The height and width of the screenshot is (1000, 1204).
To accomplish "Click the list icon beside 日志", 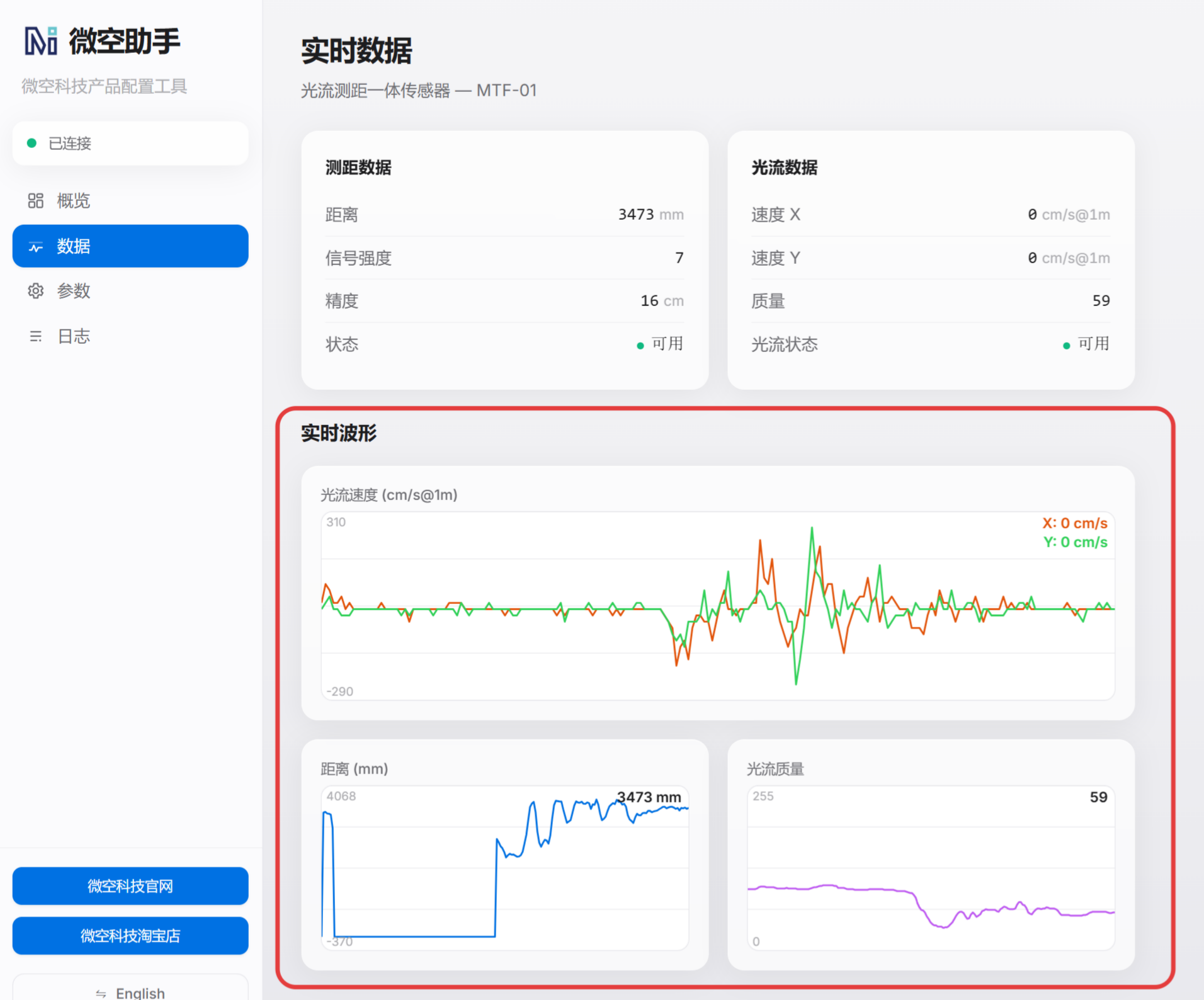I will click(x=35, y=336).
